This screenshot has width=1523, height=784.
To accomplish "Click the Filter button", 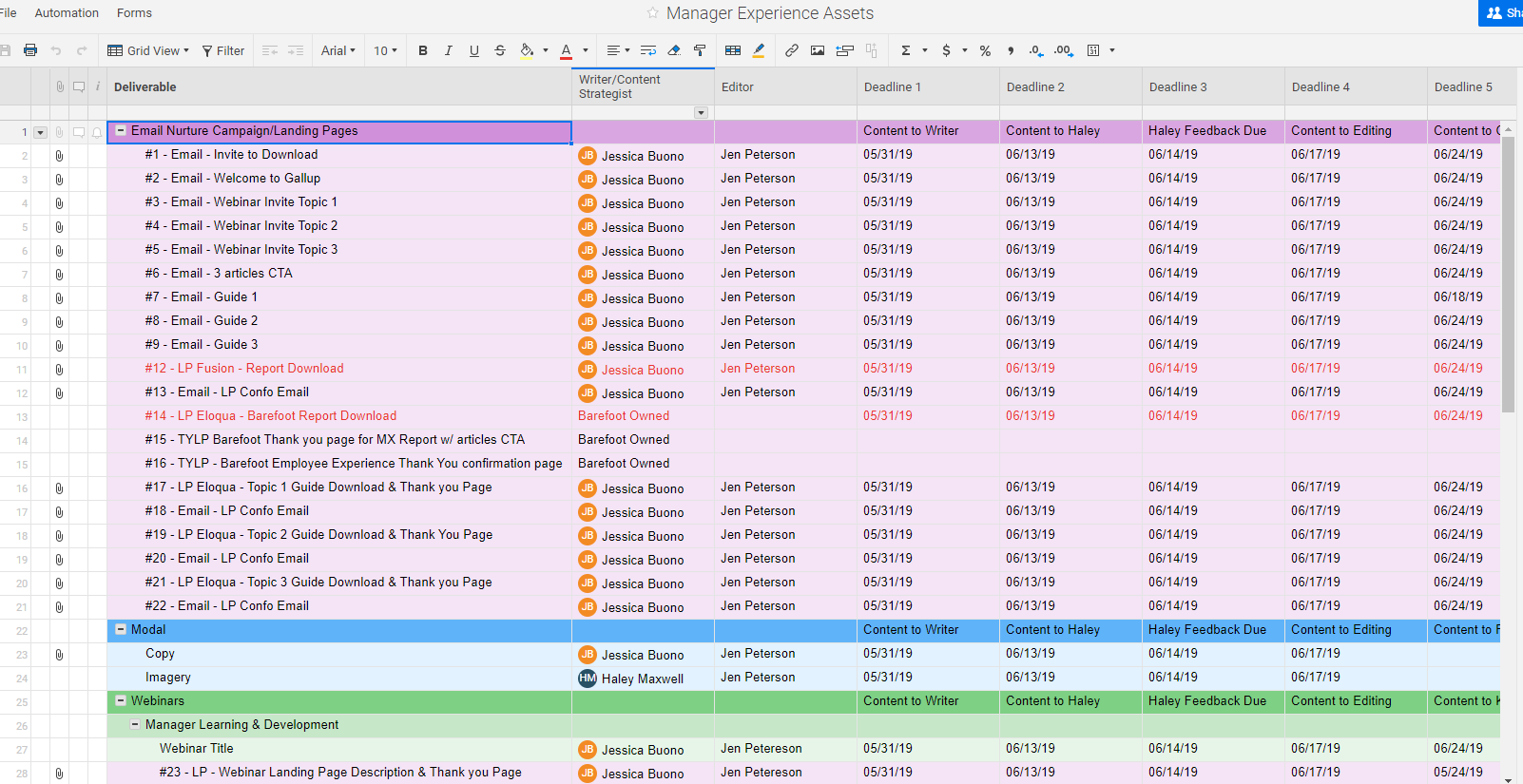I will point(223,50).
